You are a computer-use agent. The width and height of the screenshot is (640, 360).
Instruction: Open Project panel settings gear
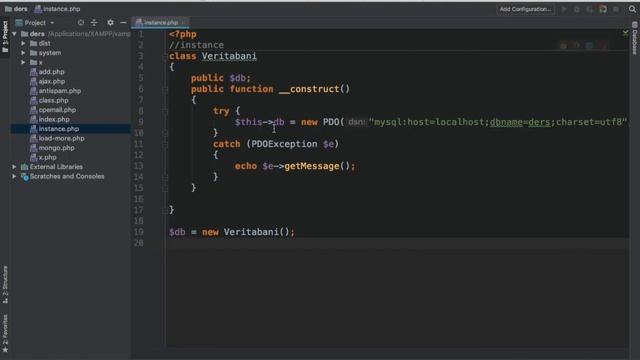point(110,23)
